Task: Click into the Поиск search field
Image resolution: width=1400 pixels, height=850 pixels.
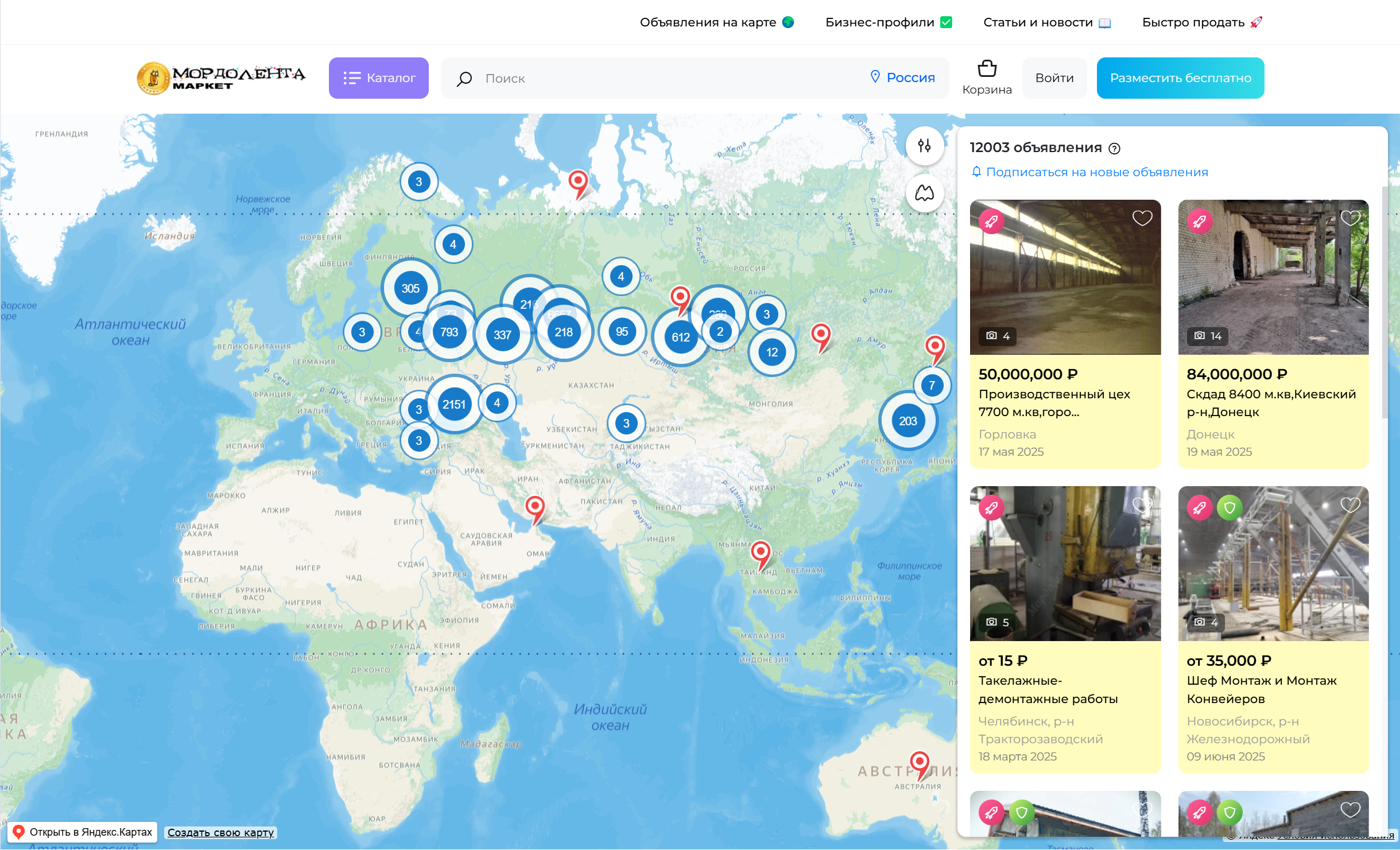Action: tap(660, 78)
